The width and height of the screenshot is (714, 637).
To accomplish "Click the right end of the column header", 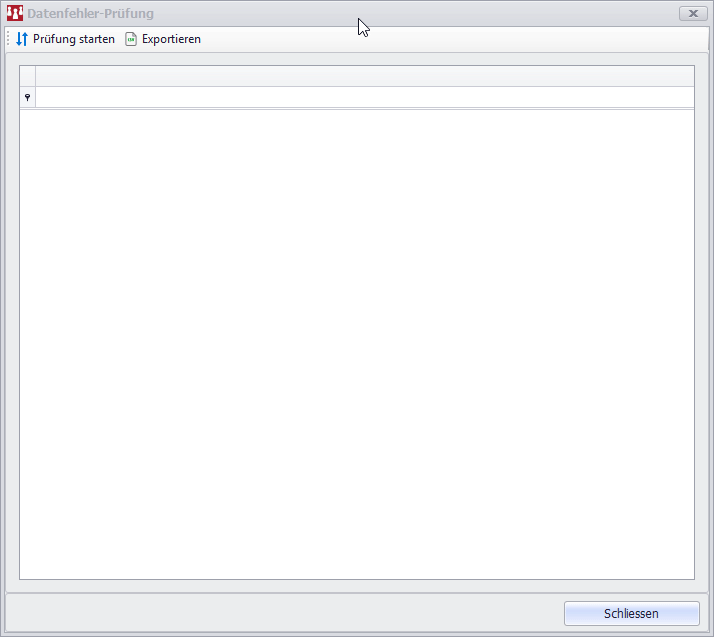I will click(x=680, y=76).
